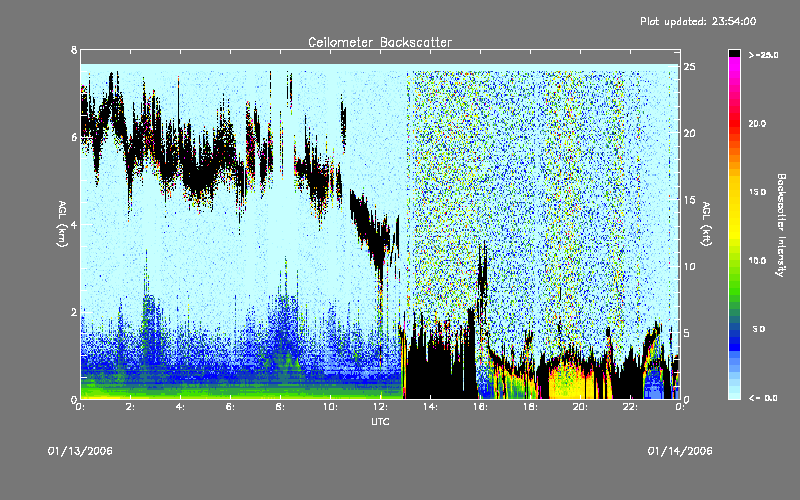Click the 4 km tick on left axis
Image resolution: width=800 pixels, height=500 pixels.
point(74,224)
